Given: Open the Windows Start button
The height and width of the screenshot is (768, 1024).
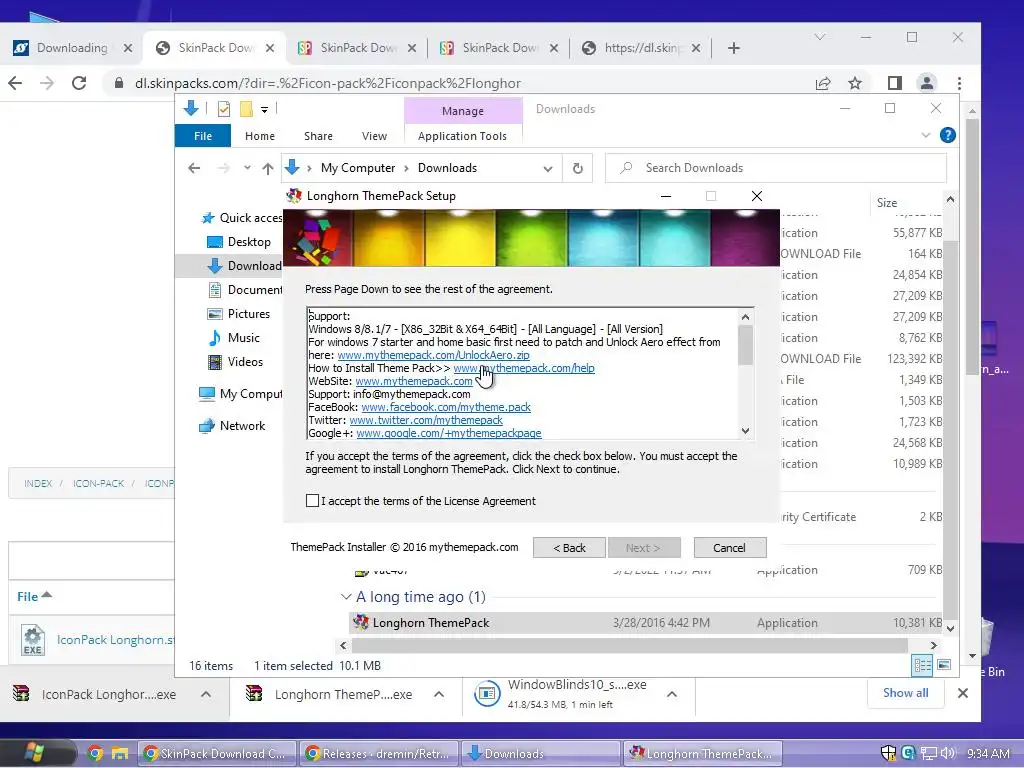Looking at the screenshot, I should [33, 753].
